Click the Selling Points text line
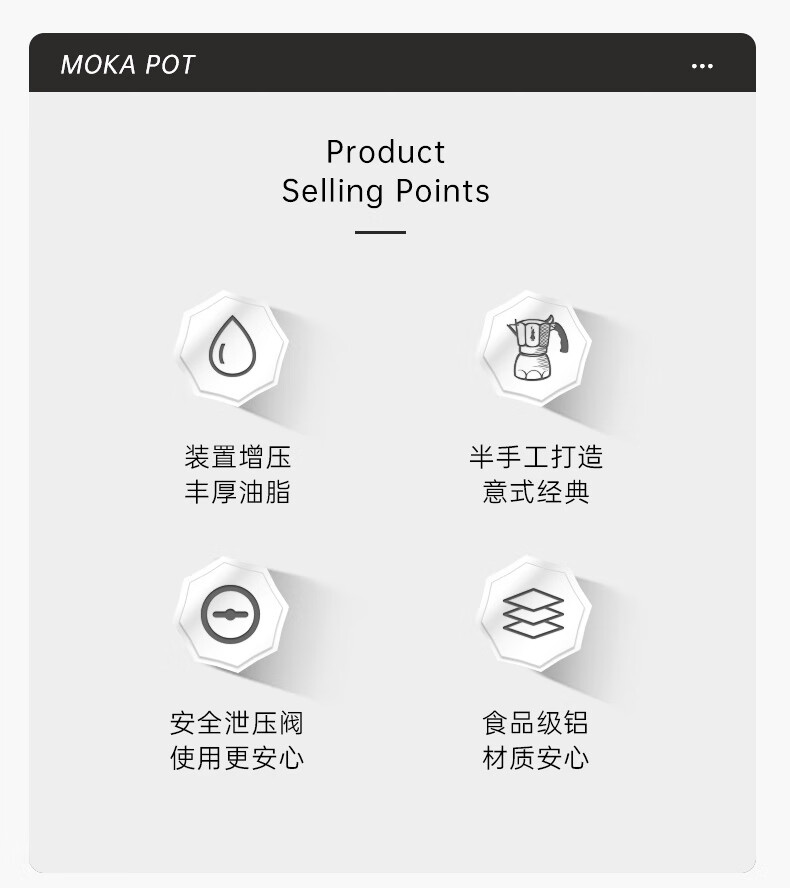This screenshot has height=888, width=790. click(386, 191)
